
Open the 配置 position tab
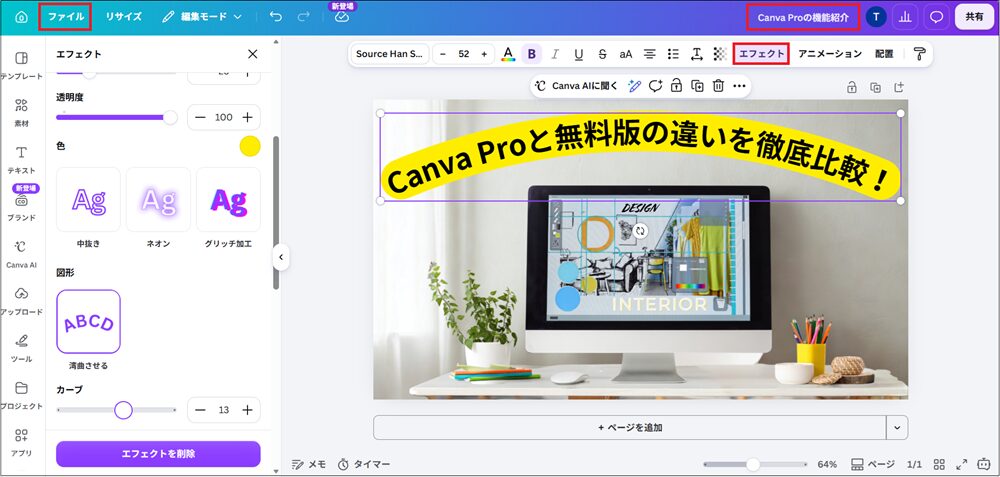[884, 54]
